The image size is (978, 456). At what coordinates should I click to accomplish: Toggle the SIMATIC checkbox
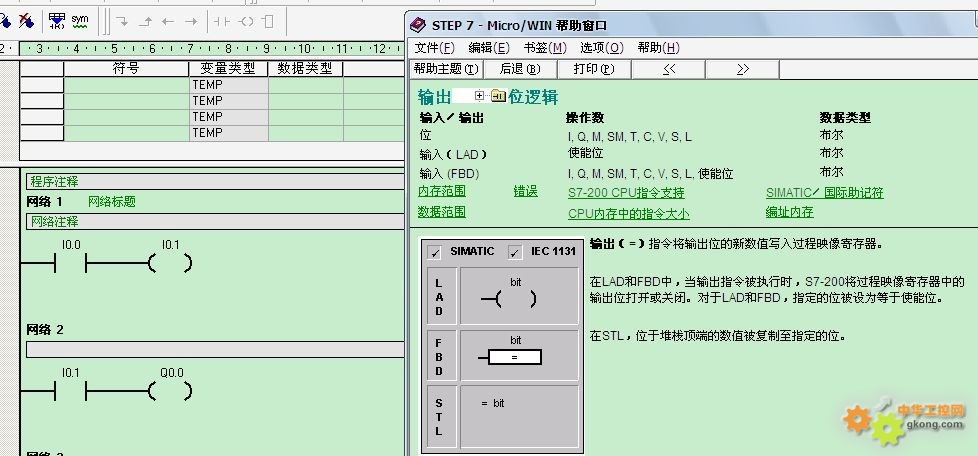(435, 253)
